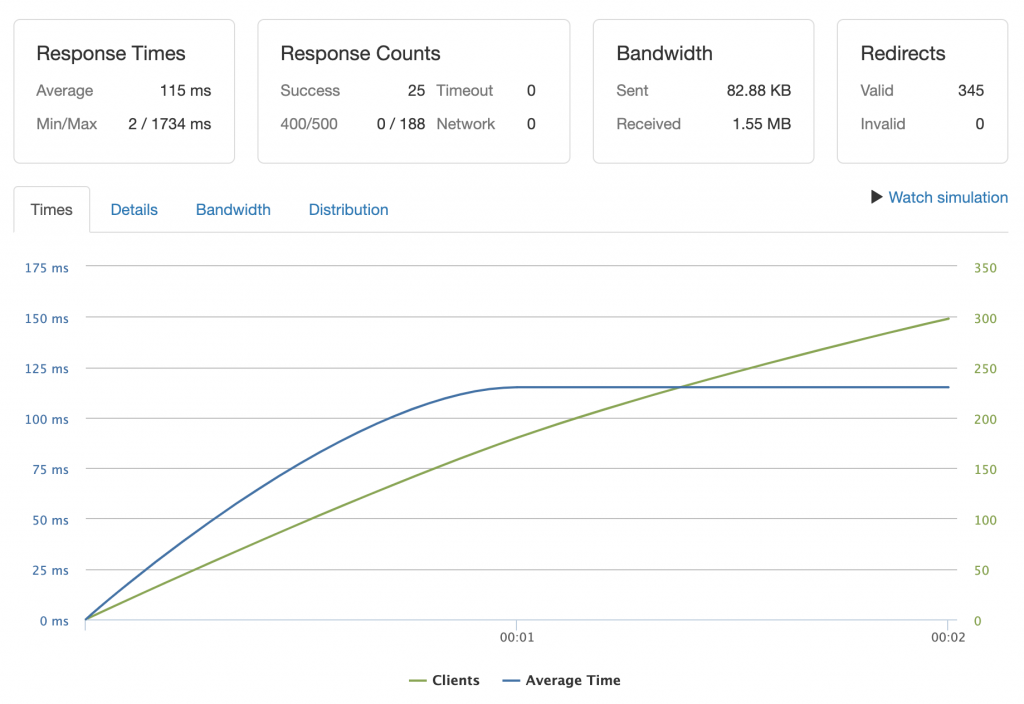
Task: Open the Distribution tab
Action: [x=348, y=210]
